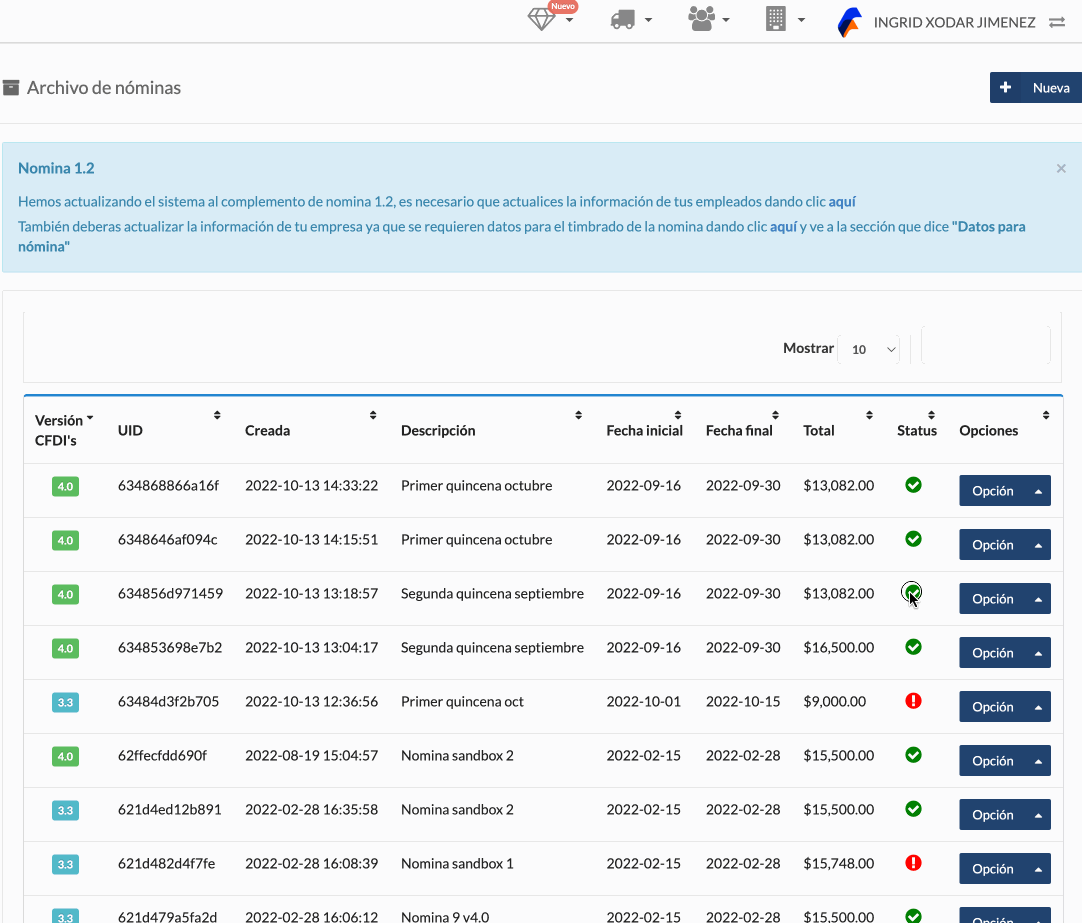Open the users group menu
This screenshot has width=1082, height=923.
pos(708,19)
